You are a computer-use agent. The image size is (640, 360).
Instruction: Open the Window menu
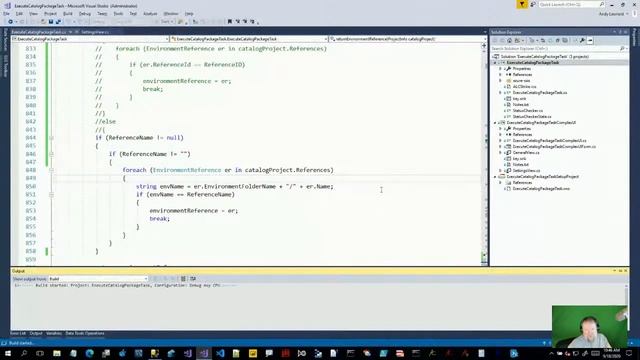pyautogui.click(x=171, y=13)
